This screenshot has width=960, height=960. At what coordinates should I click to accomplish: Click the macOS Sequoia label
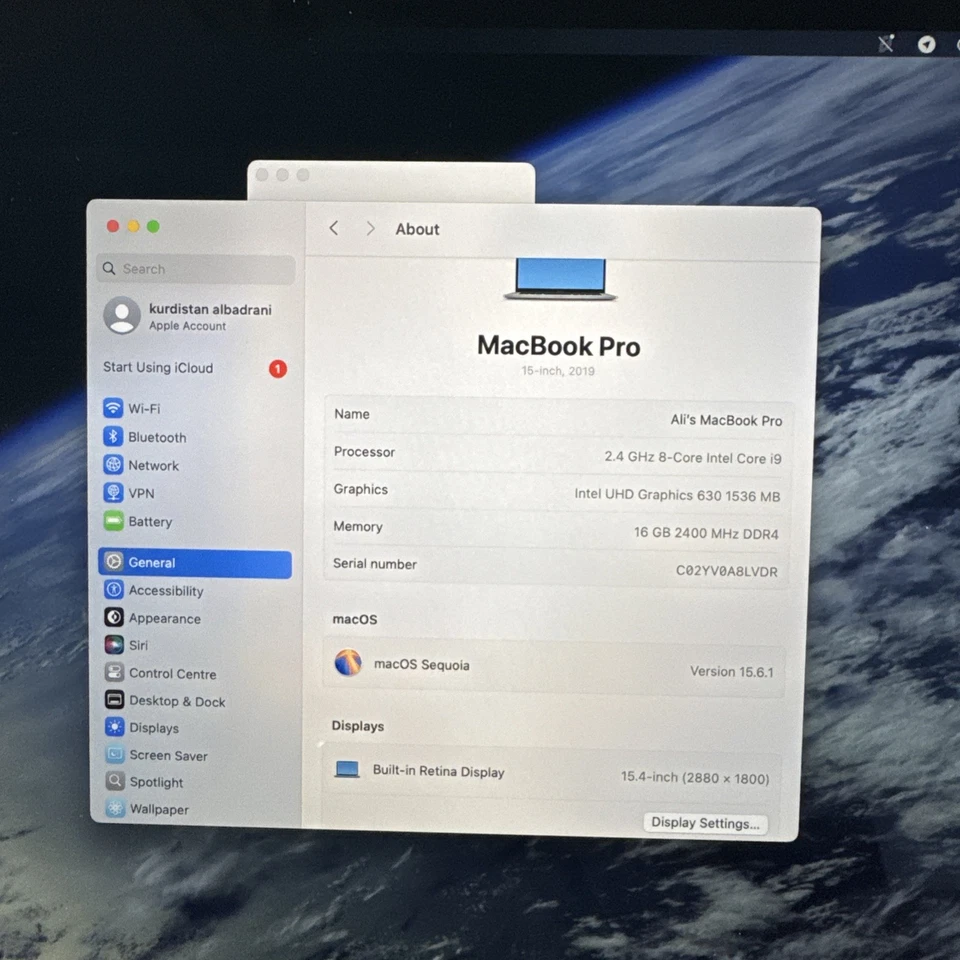[x=422, y=665]
